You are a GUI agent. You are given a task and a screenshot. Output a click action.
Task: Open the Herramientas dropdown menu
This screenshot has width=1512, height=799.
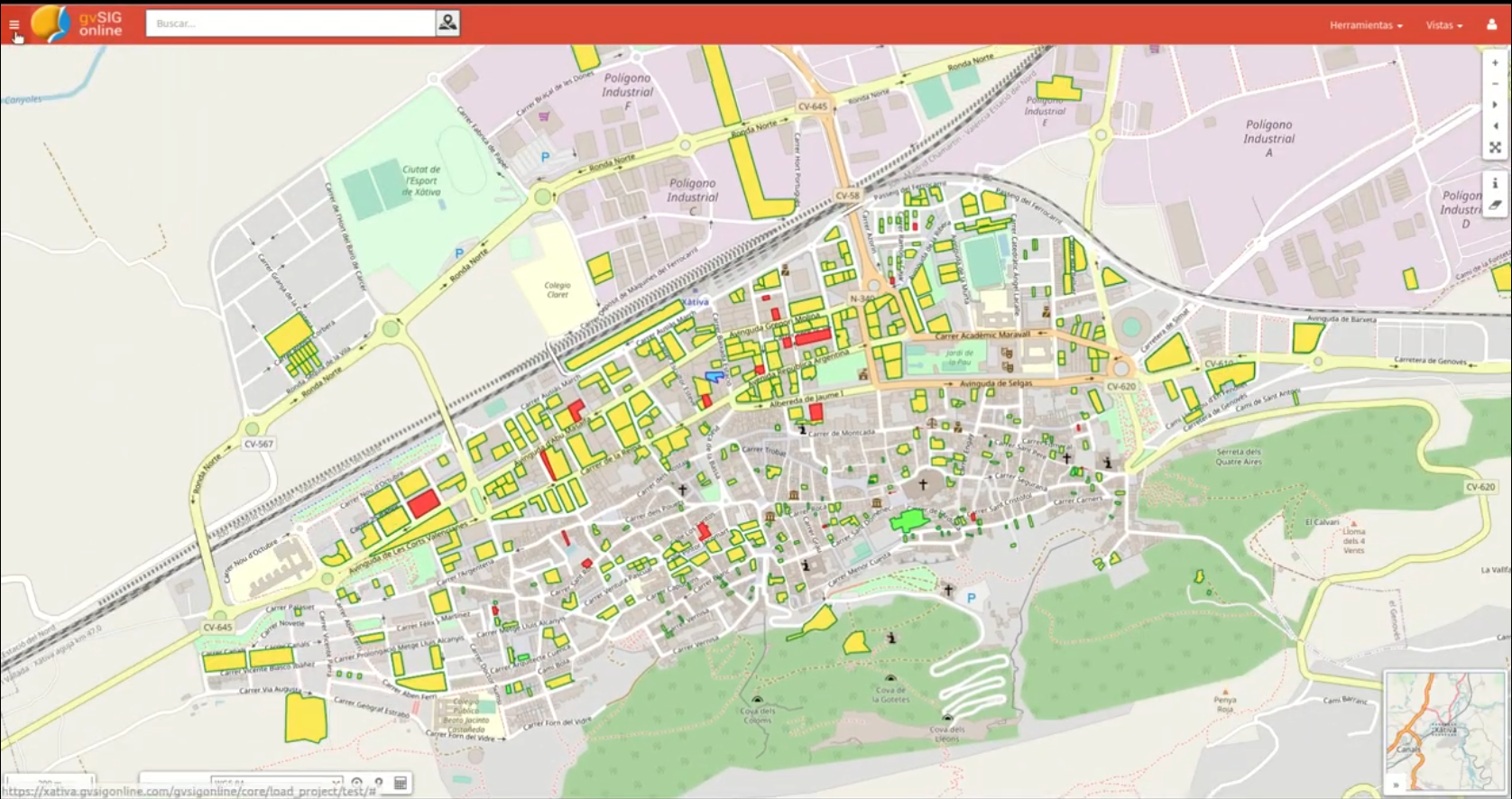[x=1365, y=25]
